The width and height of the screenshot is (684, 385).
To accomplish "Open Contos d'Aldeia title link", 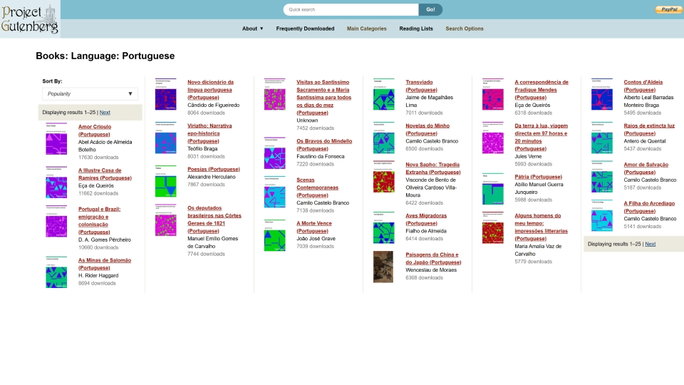I will [x=643, y=86].
